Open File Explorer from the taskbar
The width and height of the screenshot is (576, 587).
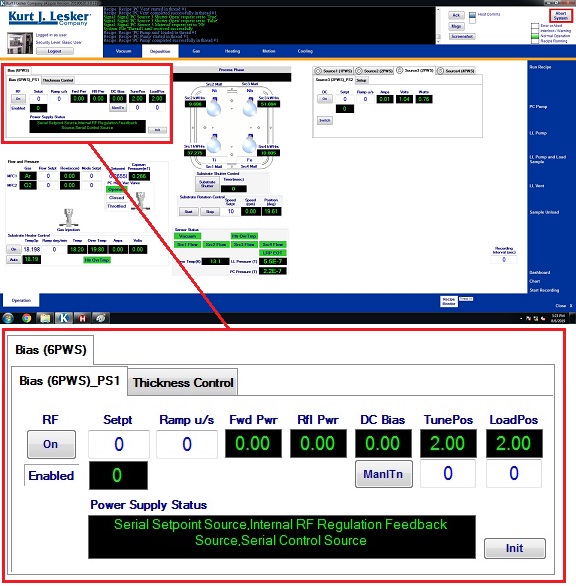tap(45, 318)
